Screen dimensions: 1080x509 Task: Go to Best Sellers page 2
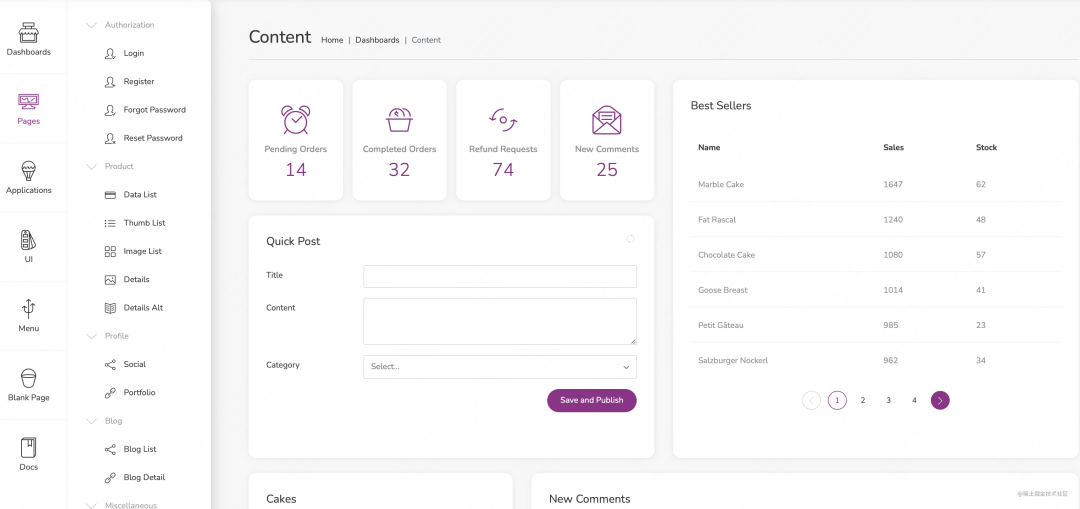pos(863,400)
